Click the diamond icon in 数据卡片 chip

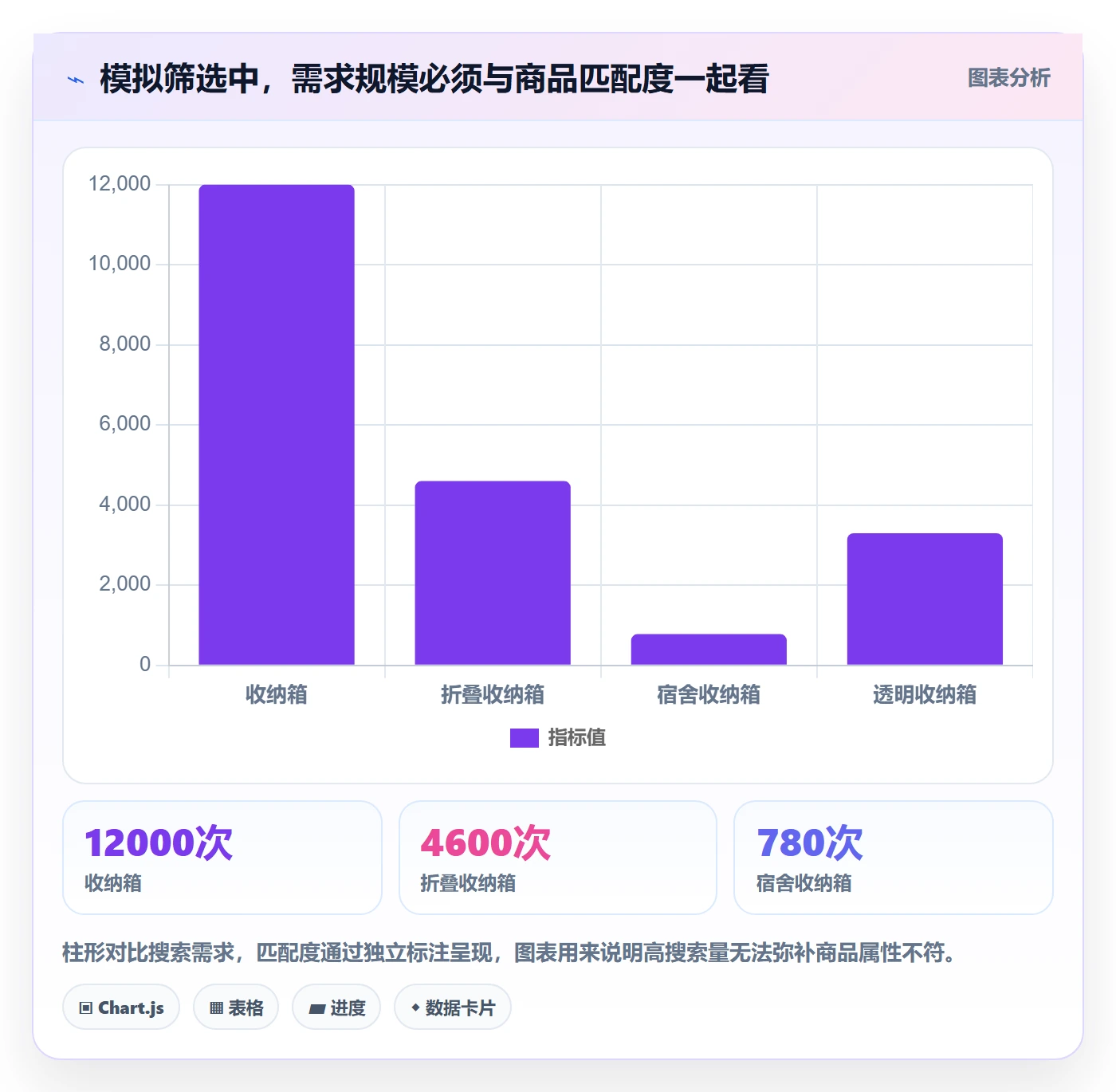(x=415, y=1008)
